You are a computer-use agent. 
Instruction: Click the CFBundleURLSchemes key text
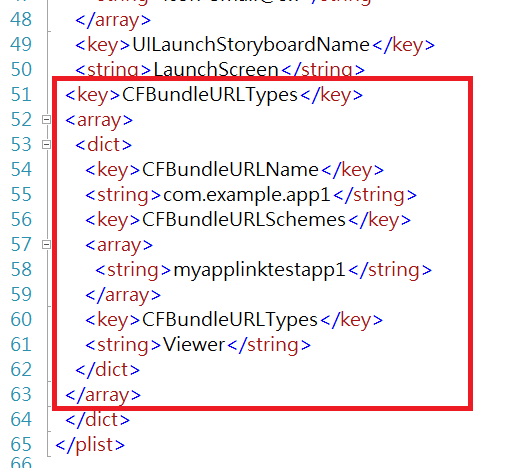point(244,220)
